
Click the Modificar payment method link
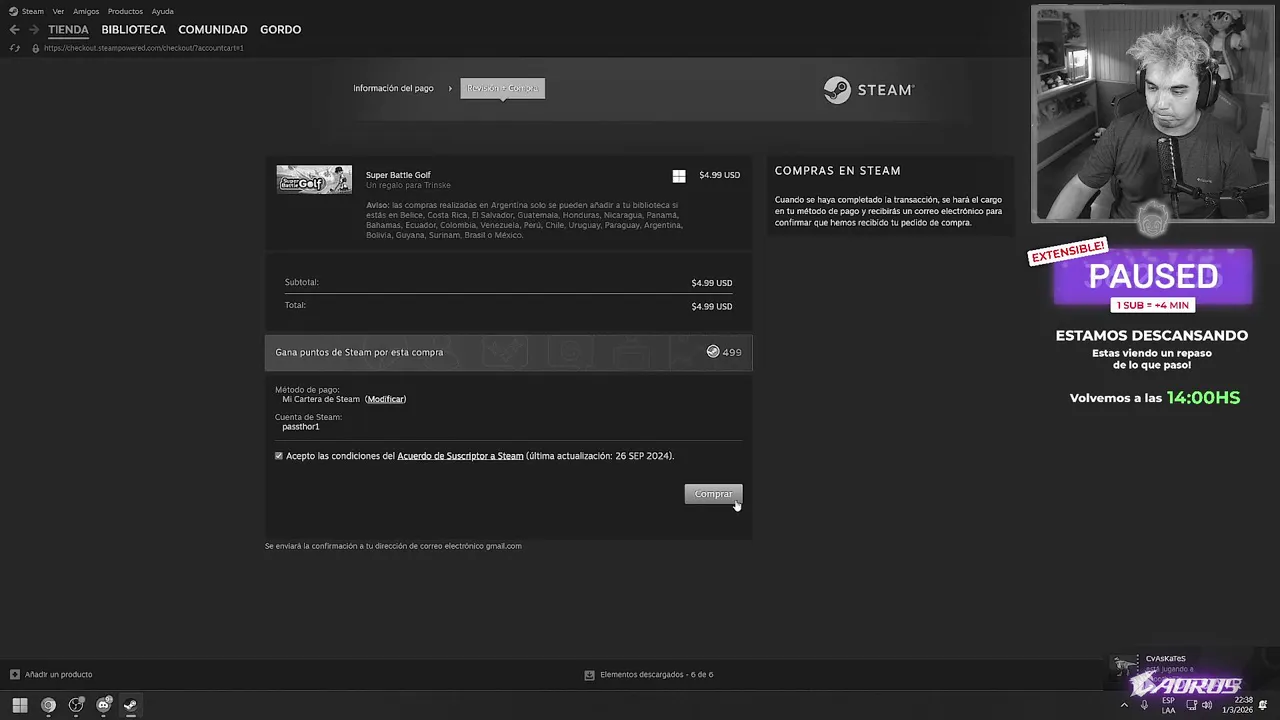click(x=385, y=399)
